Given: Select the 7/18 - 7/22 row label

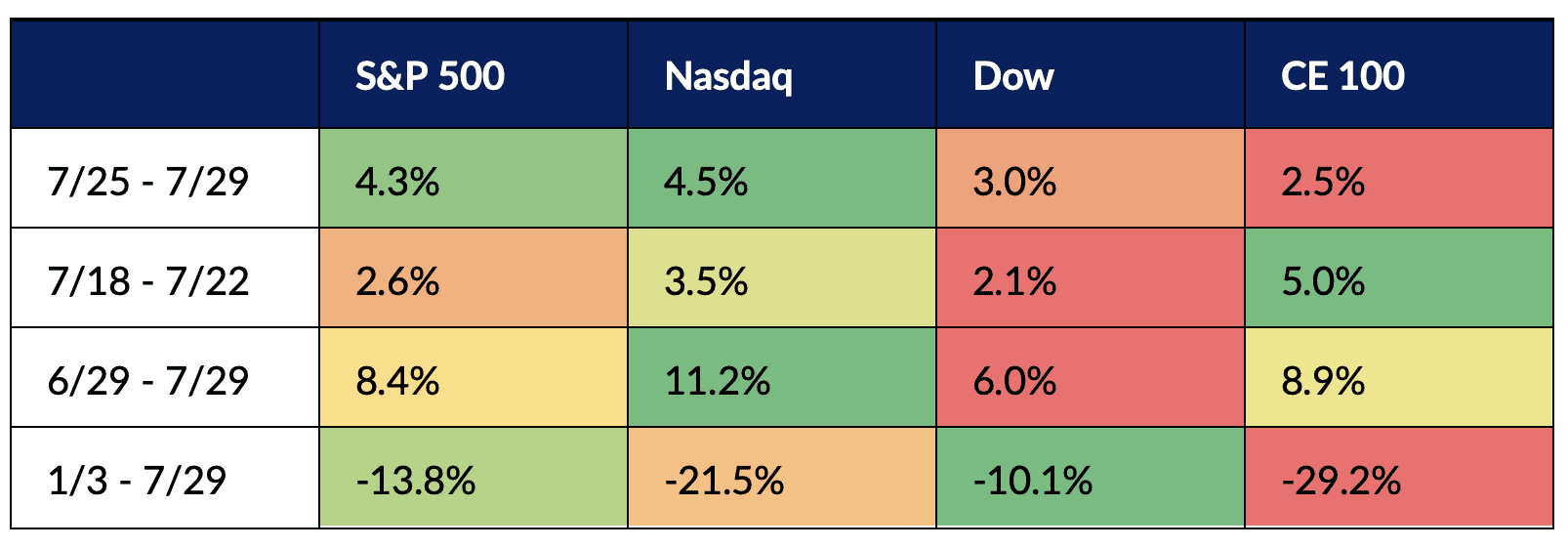Looking at the screenshot, I should pos(148,281).
